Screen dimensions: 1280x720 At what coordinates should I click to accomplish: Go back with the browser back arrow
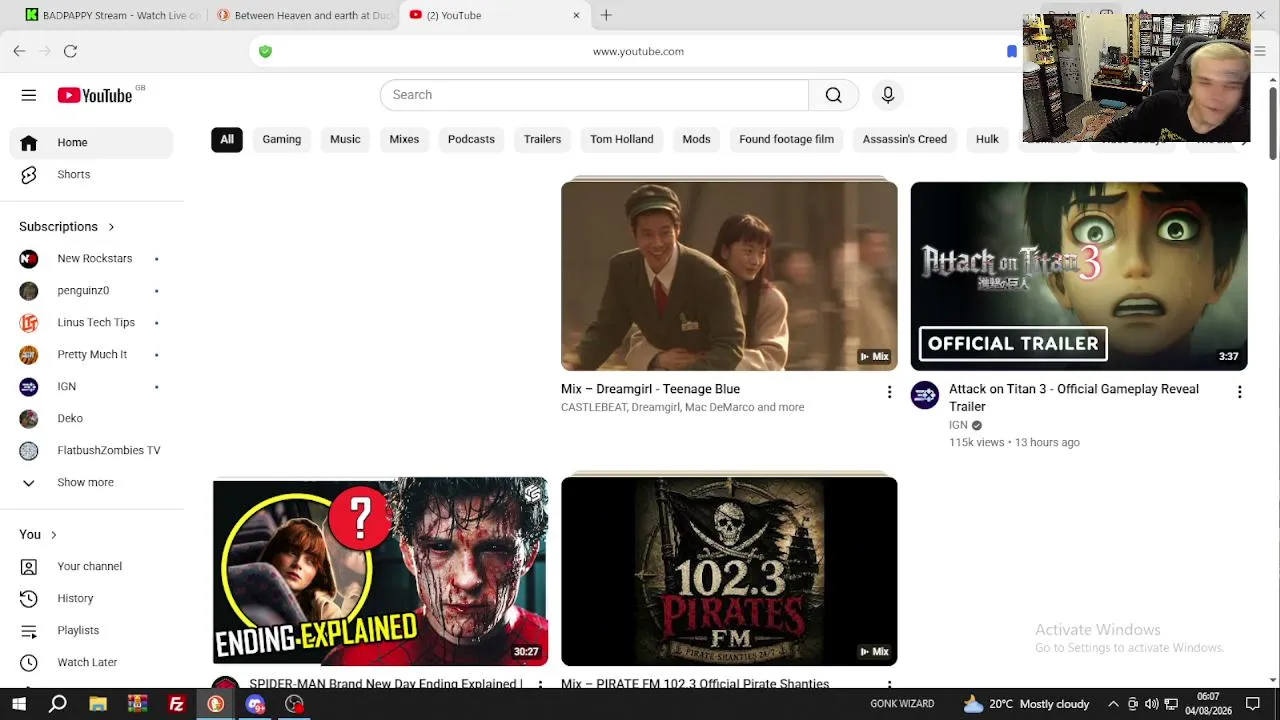(19, 51)
